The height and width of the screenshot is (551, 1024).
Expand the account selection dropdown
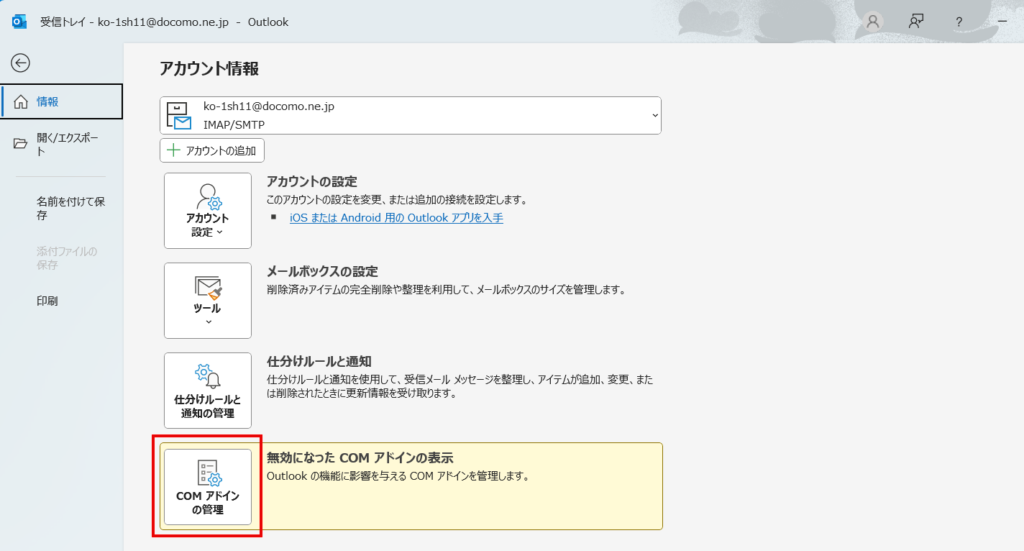pos(655,115)
